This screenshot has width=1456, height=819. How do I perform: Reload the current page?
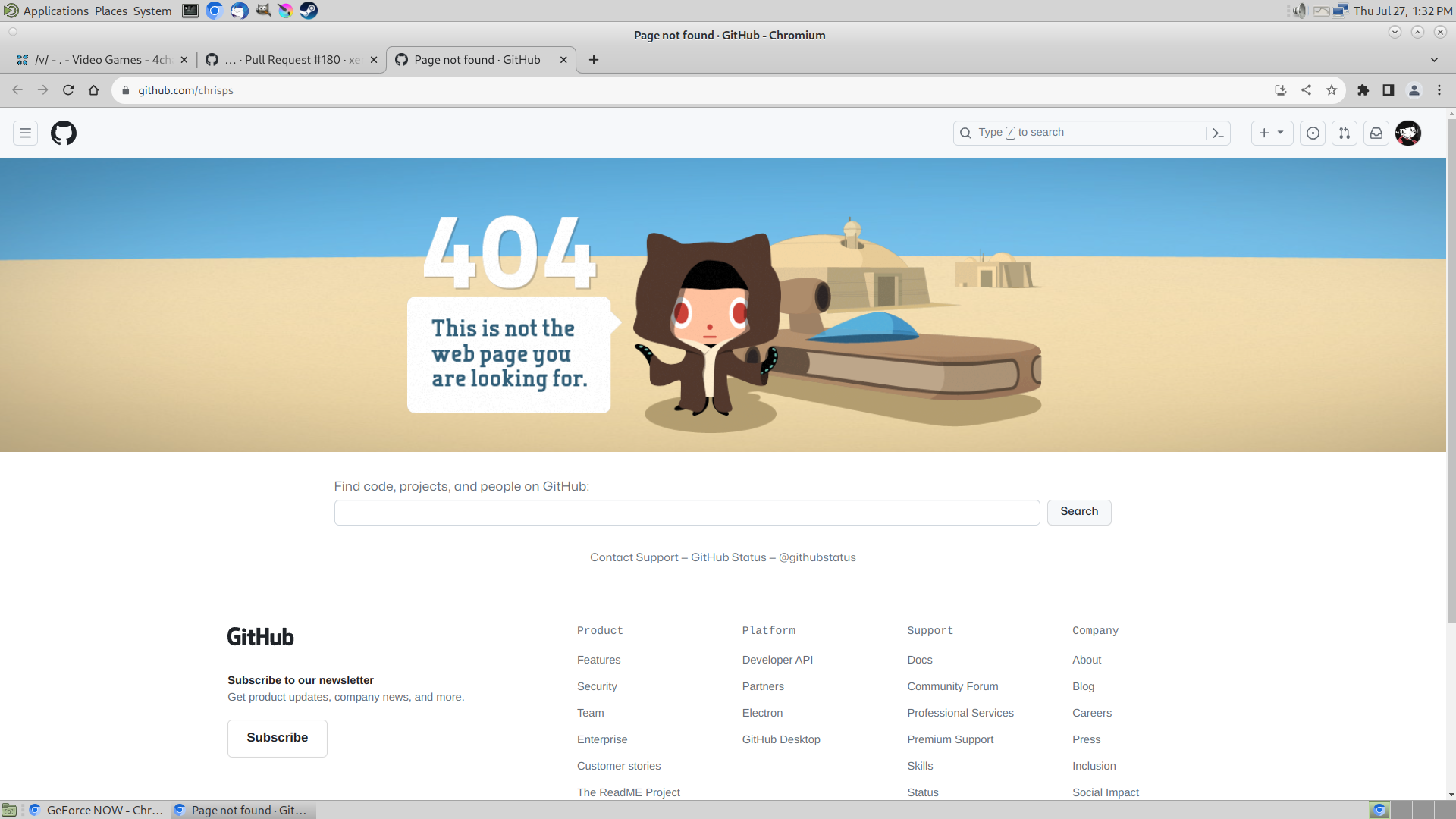pos(68,90)
